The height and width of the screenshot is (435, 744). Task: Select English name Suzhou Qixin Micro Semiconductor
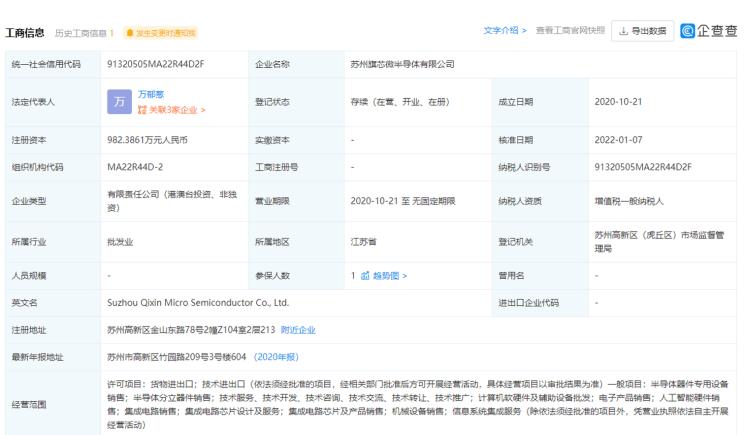pyautogui.click(x=198, y=303)
